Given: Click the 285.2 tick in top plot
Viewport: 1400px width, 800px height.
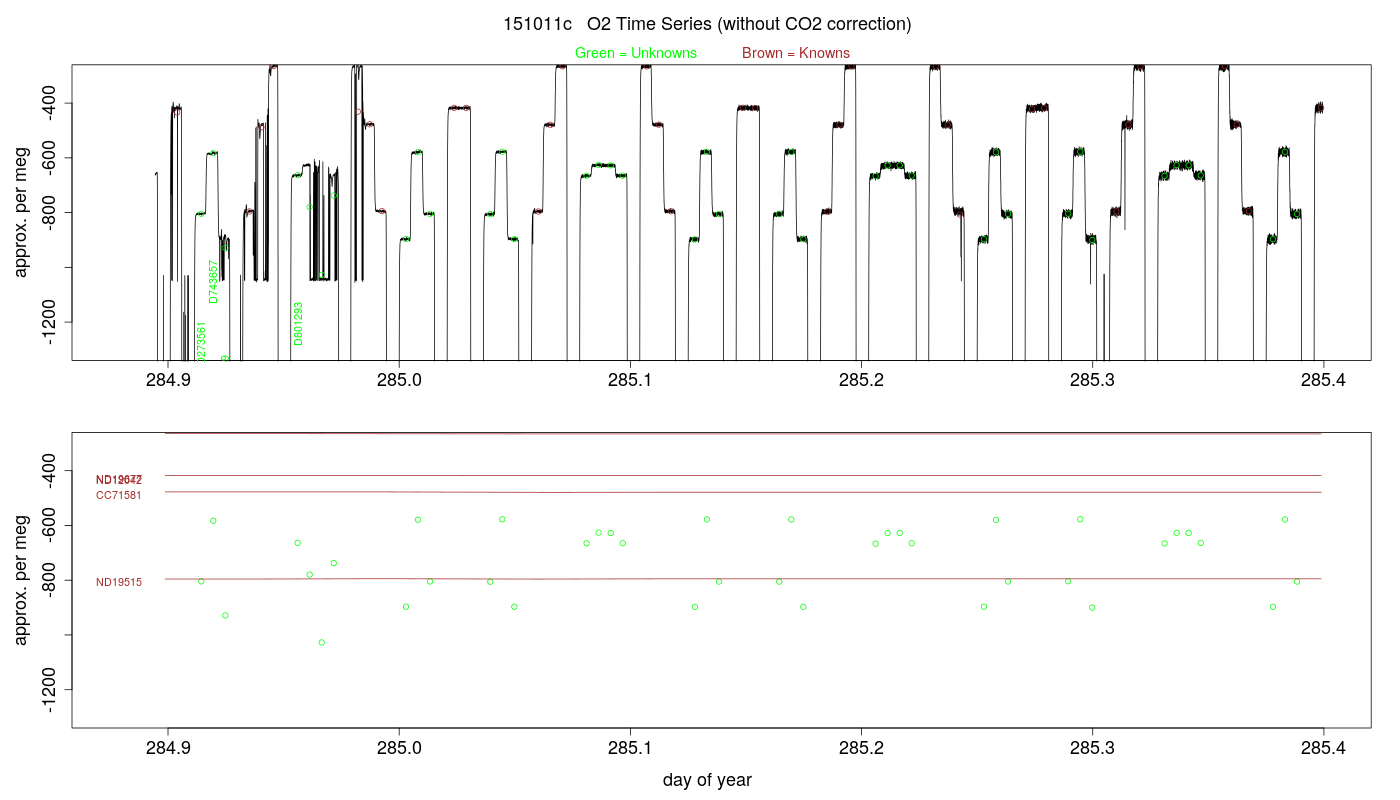Looking at the screenshot, I should click(861, 381).
